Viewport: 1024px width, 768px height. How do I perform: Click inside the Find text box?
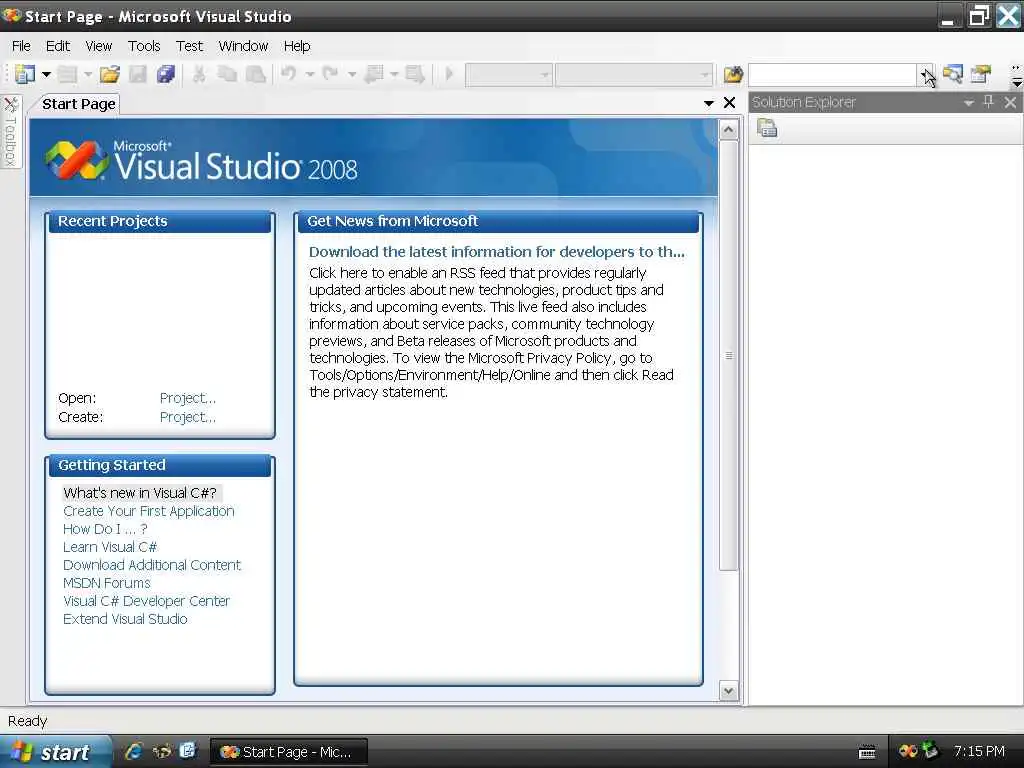pos(833,74)
